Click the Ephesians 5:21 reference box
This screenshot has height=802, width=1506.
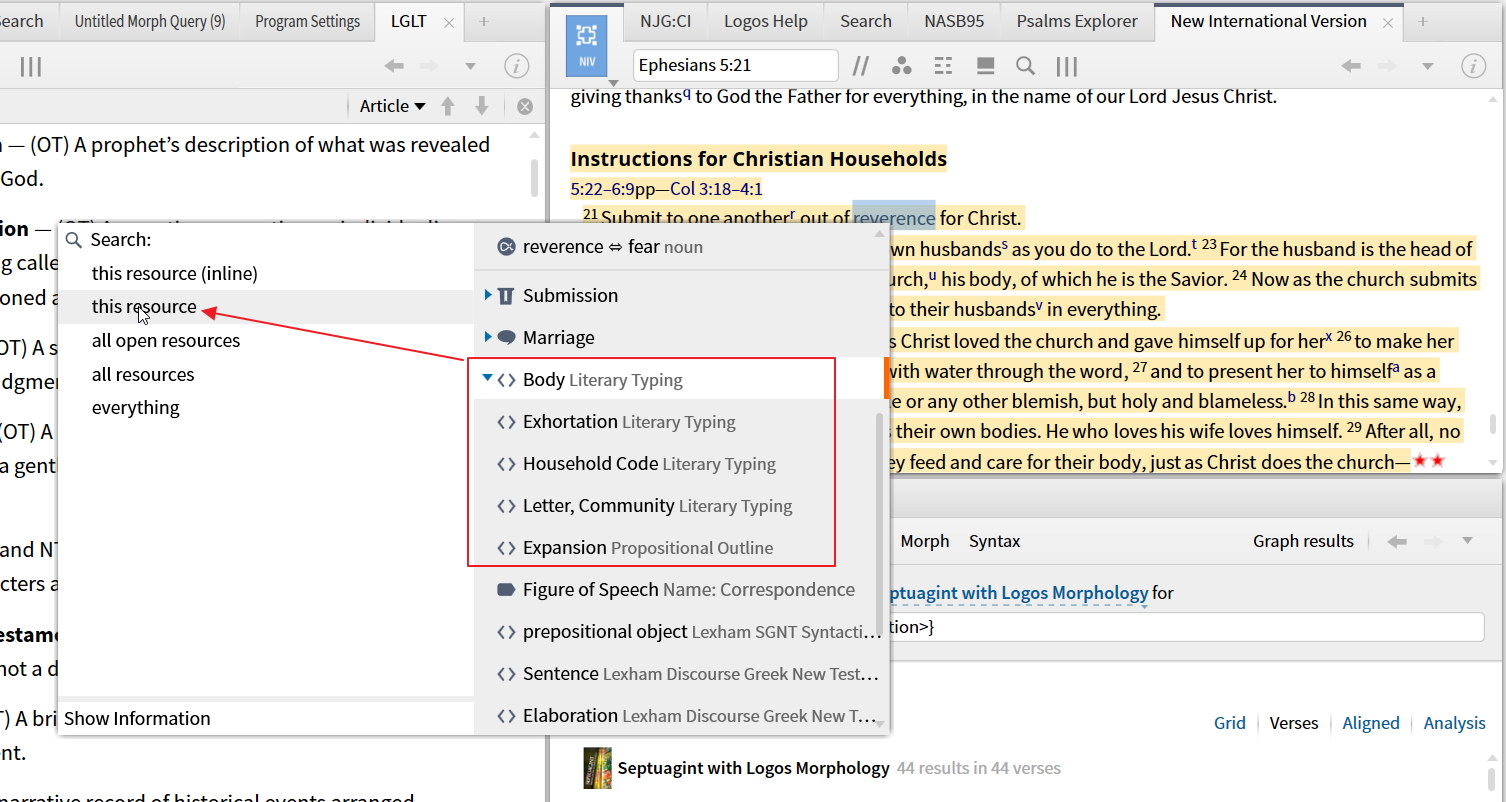735,66
